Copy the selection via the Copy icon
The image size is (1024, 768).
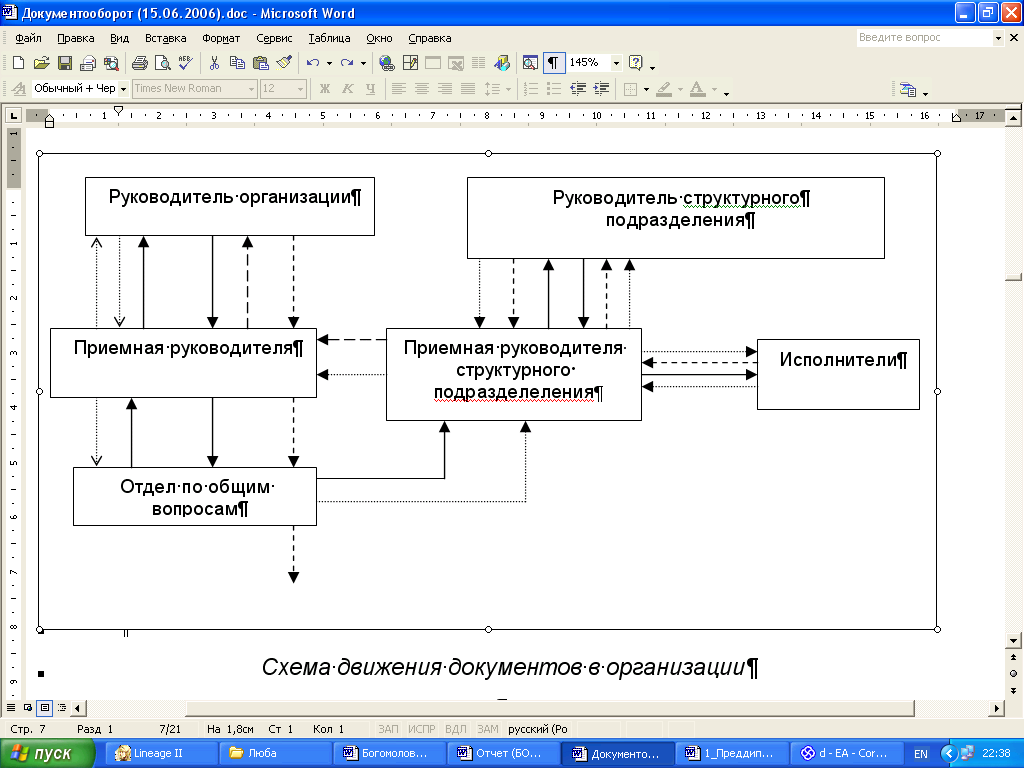click(237, 63)
